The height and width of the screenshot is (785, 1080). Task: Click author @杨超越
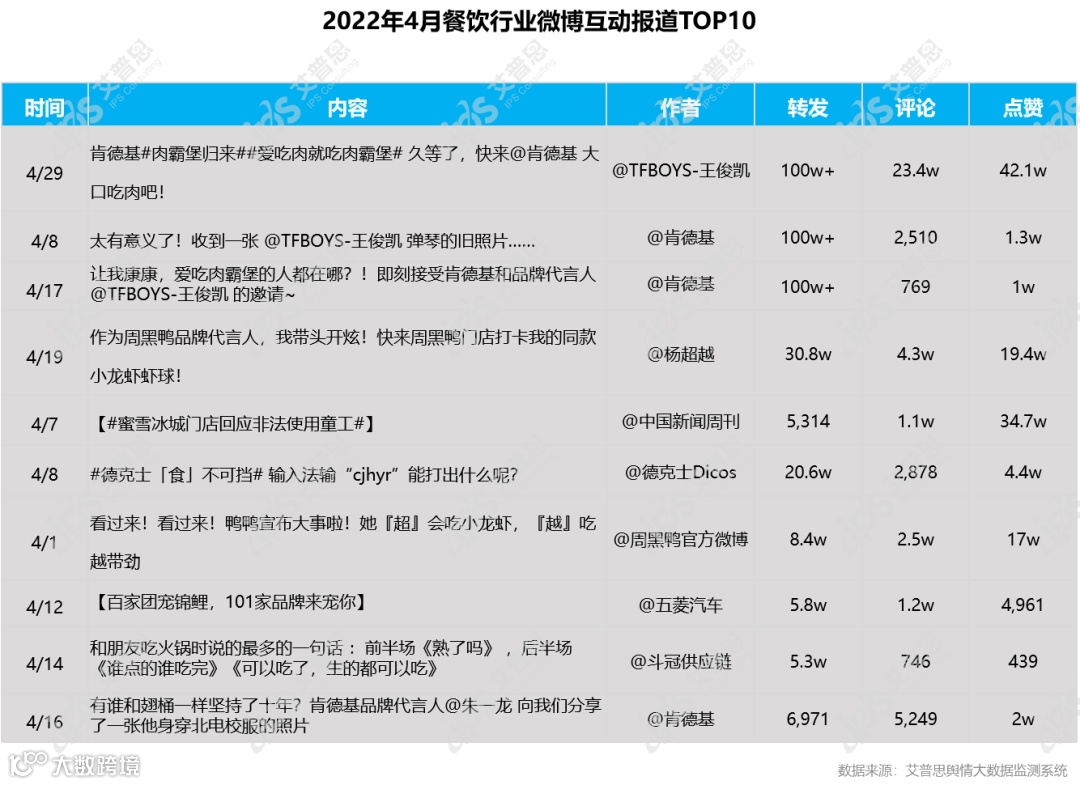[681, 354]
